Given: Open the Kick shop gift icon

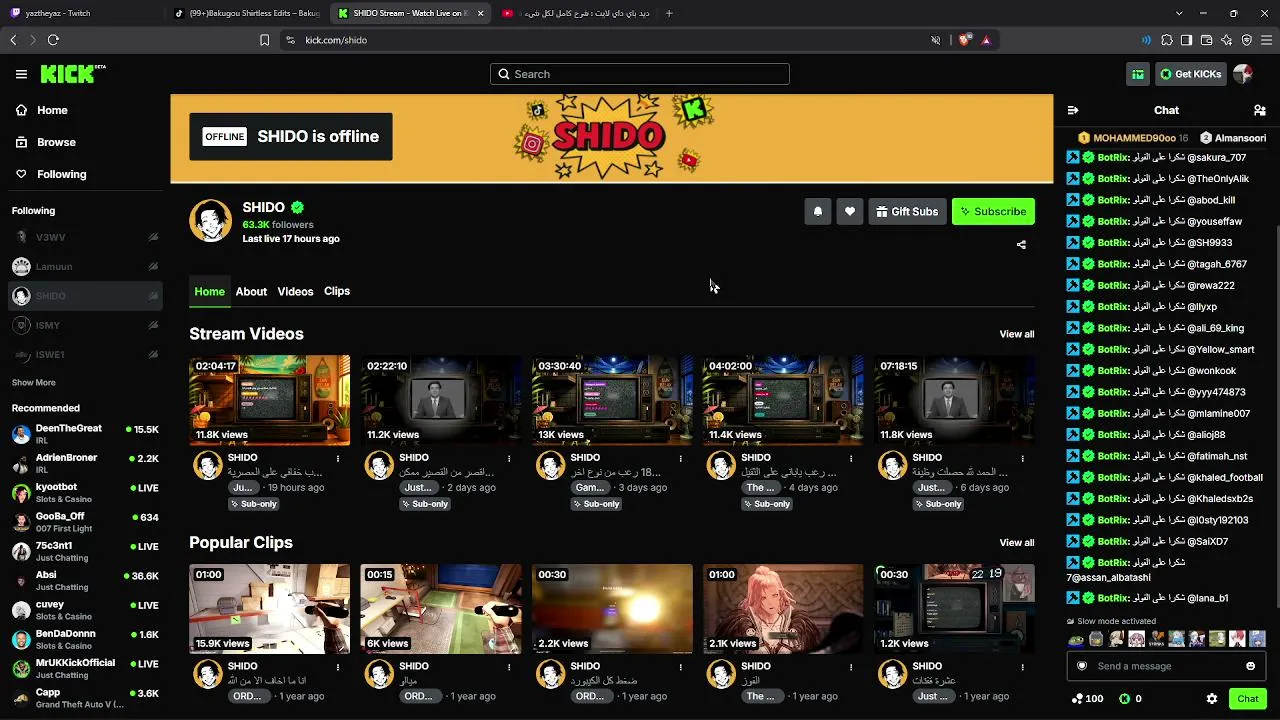Looking at the screenshot, I should [1138, 74].
